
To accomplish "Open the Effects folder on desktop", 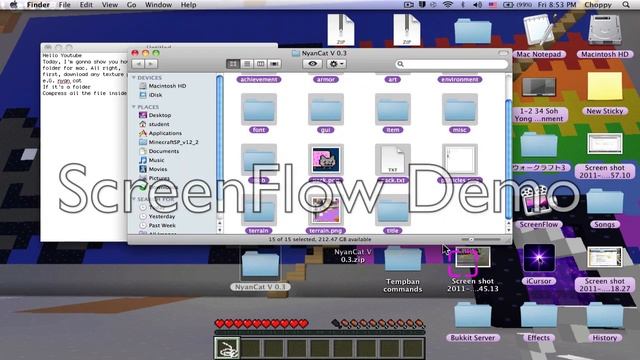I will pyautogui.click(x=538, y=315).
